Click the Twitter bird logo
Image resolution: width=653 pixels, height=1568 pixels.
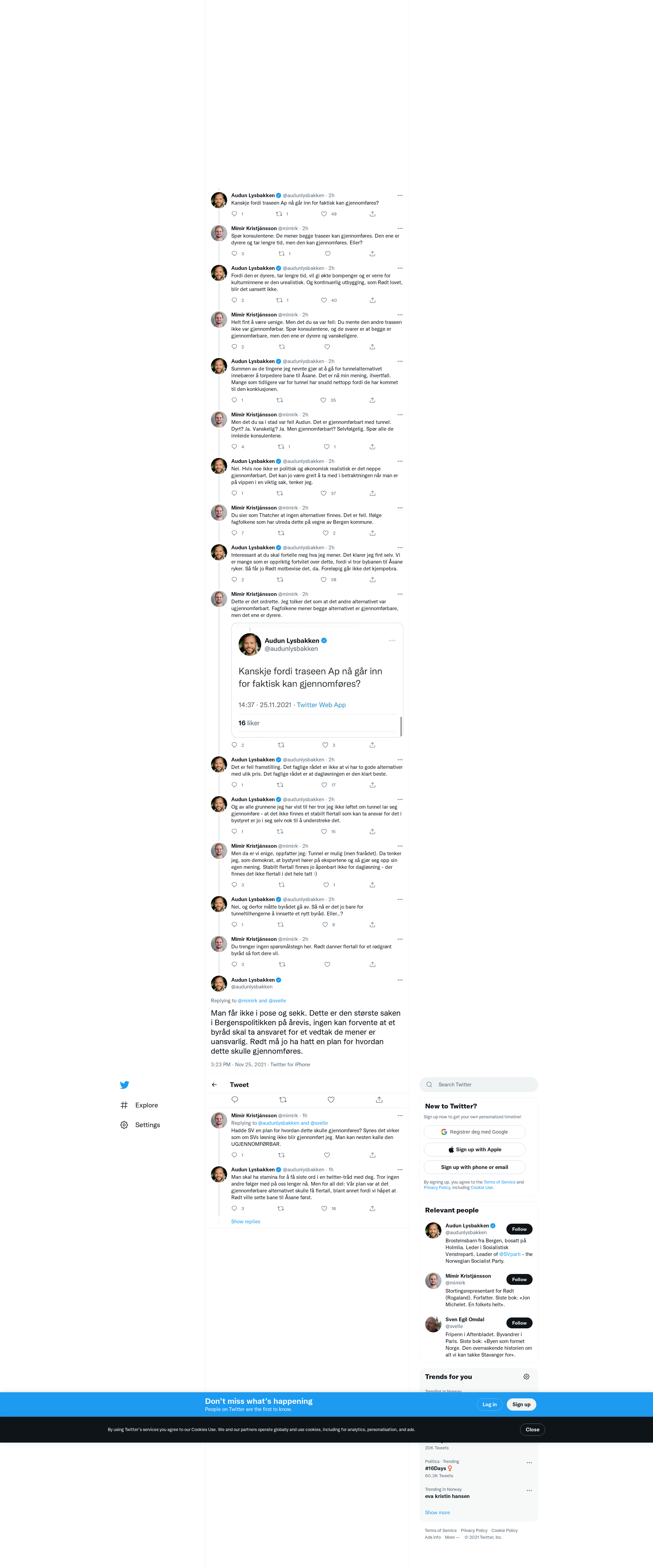point(124,1085)
